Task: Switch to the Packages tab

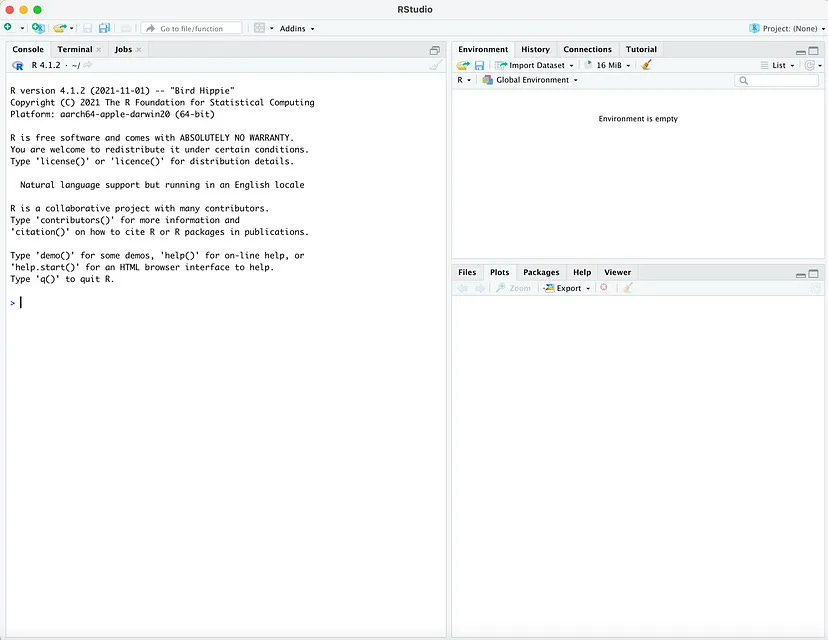Action: coord(541,272)
